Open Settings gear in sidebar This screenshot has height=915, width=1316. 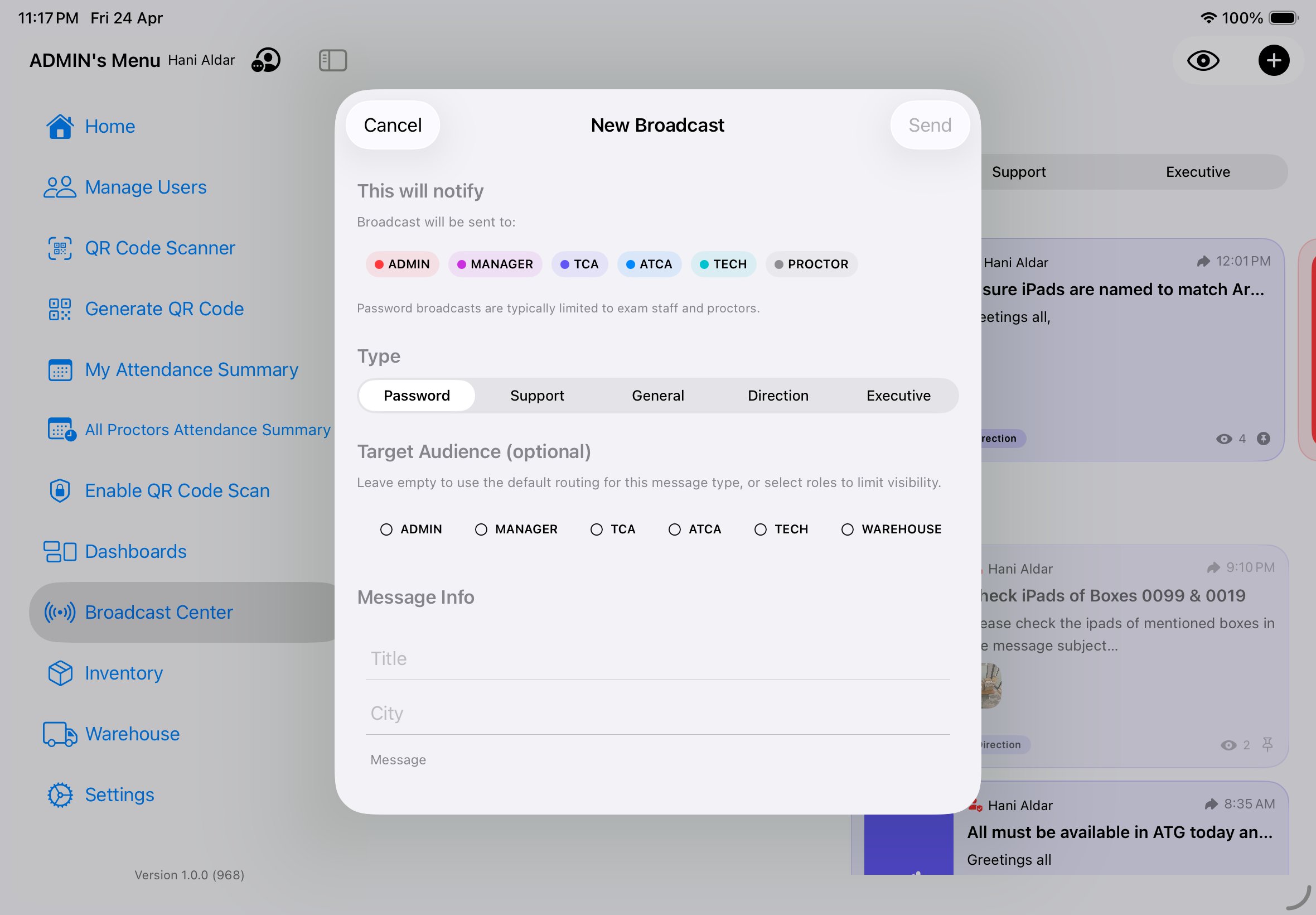coord(60,794)
